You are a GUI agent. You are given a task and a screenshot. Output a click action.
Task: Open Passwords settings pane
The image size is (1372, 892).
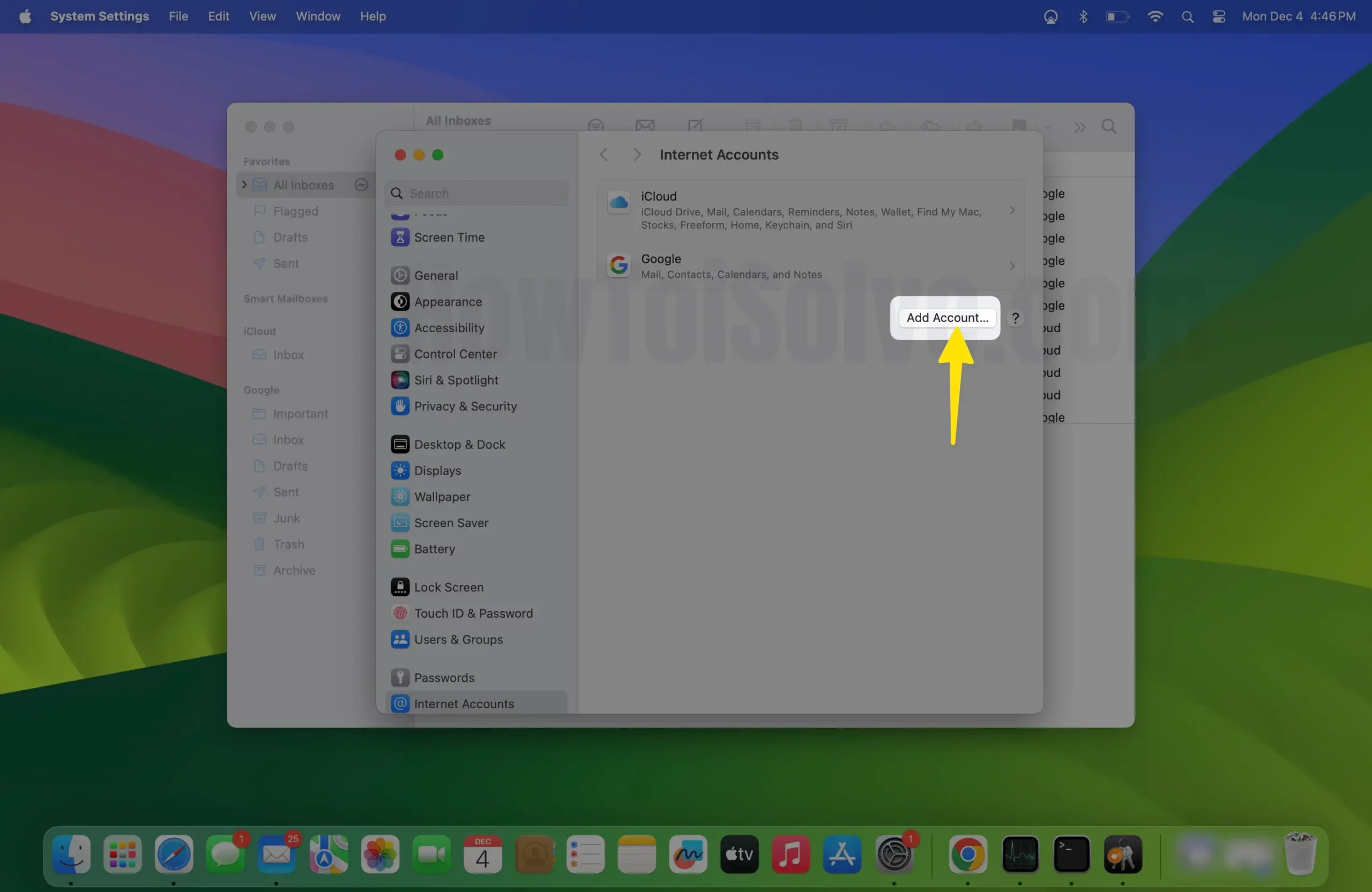444,678
